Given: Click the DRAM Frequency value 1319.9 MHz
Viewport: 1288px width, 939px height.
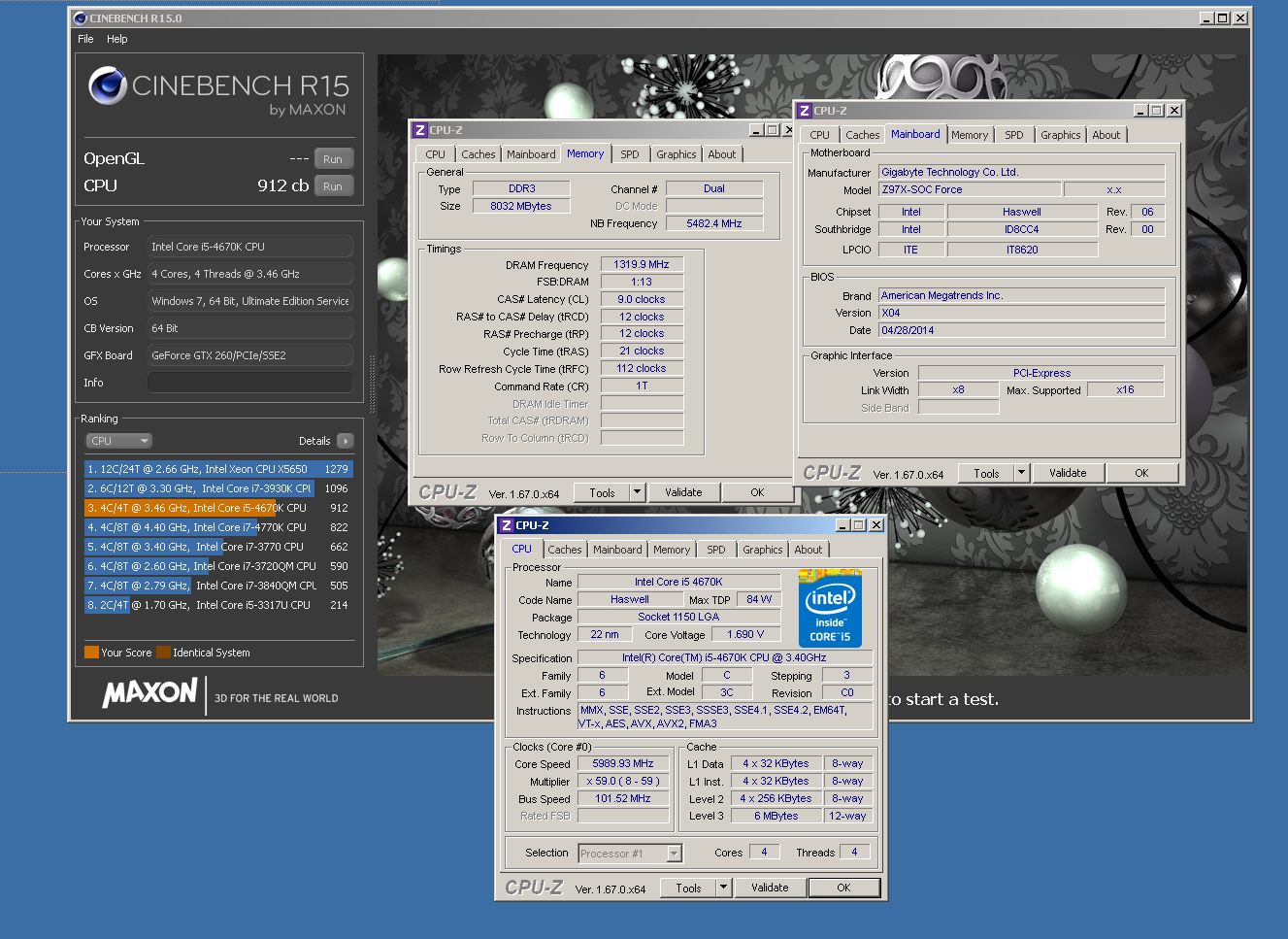Looking at the screenshot, I should point(642,264).
